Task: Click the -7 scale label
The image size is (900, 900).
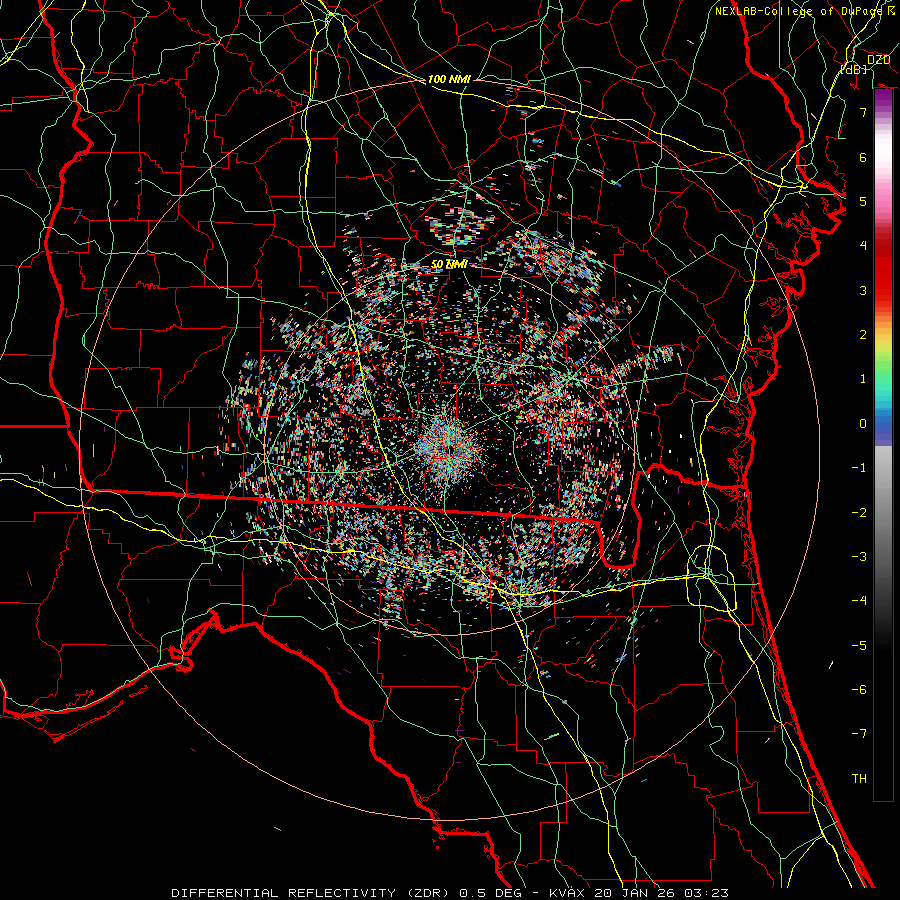Action: pyautogui.click(x=859, y=734)
